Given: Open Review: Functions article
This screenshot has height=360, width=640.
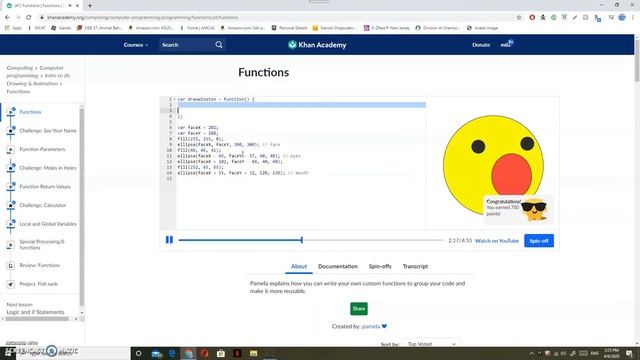Looking at the screenshot, I should (39, 265).
